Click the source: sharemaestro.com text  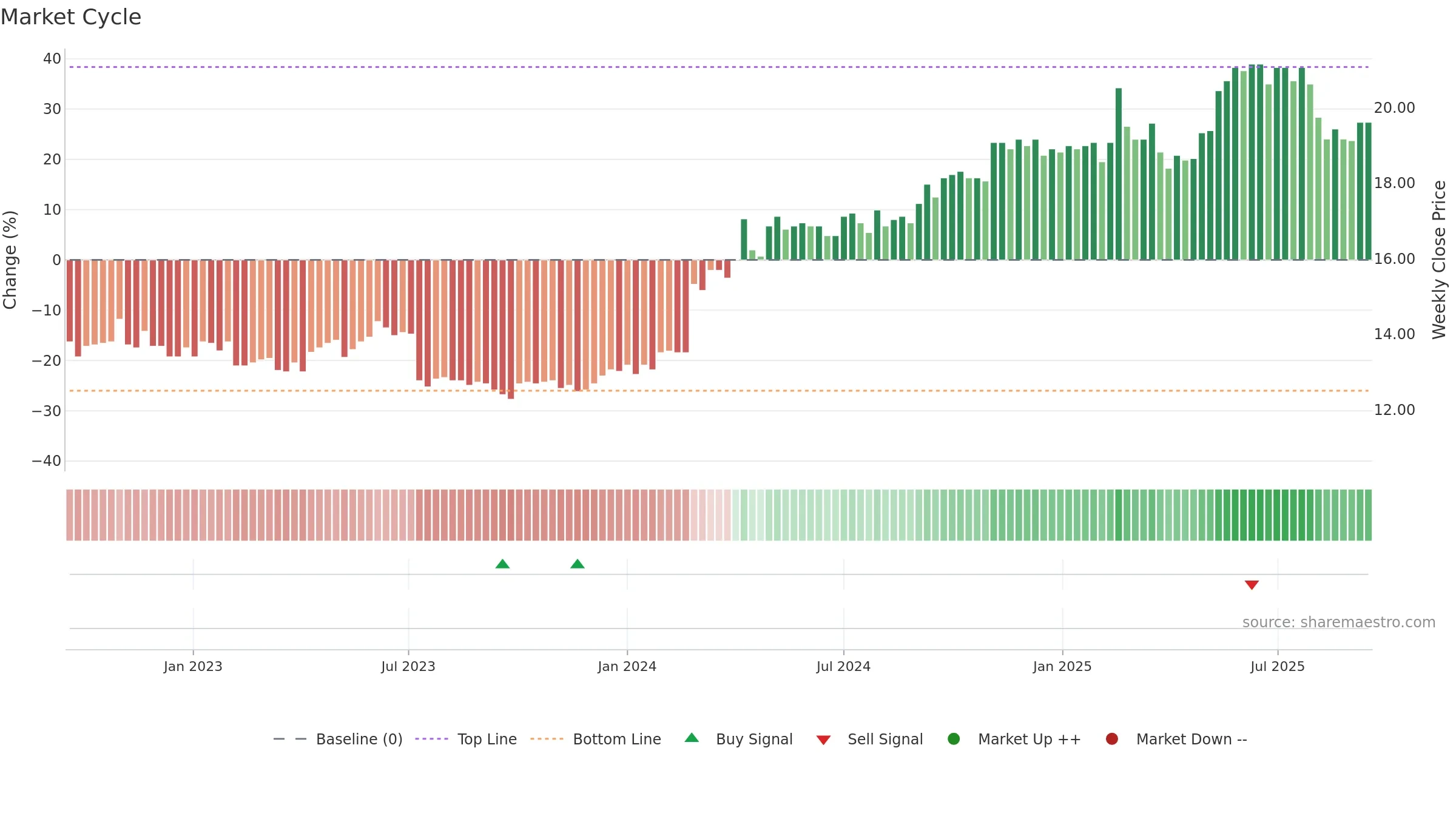point(1339,622)
